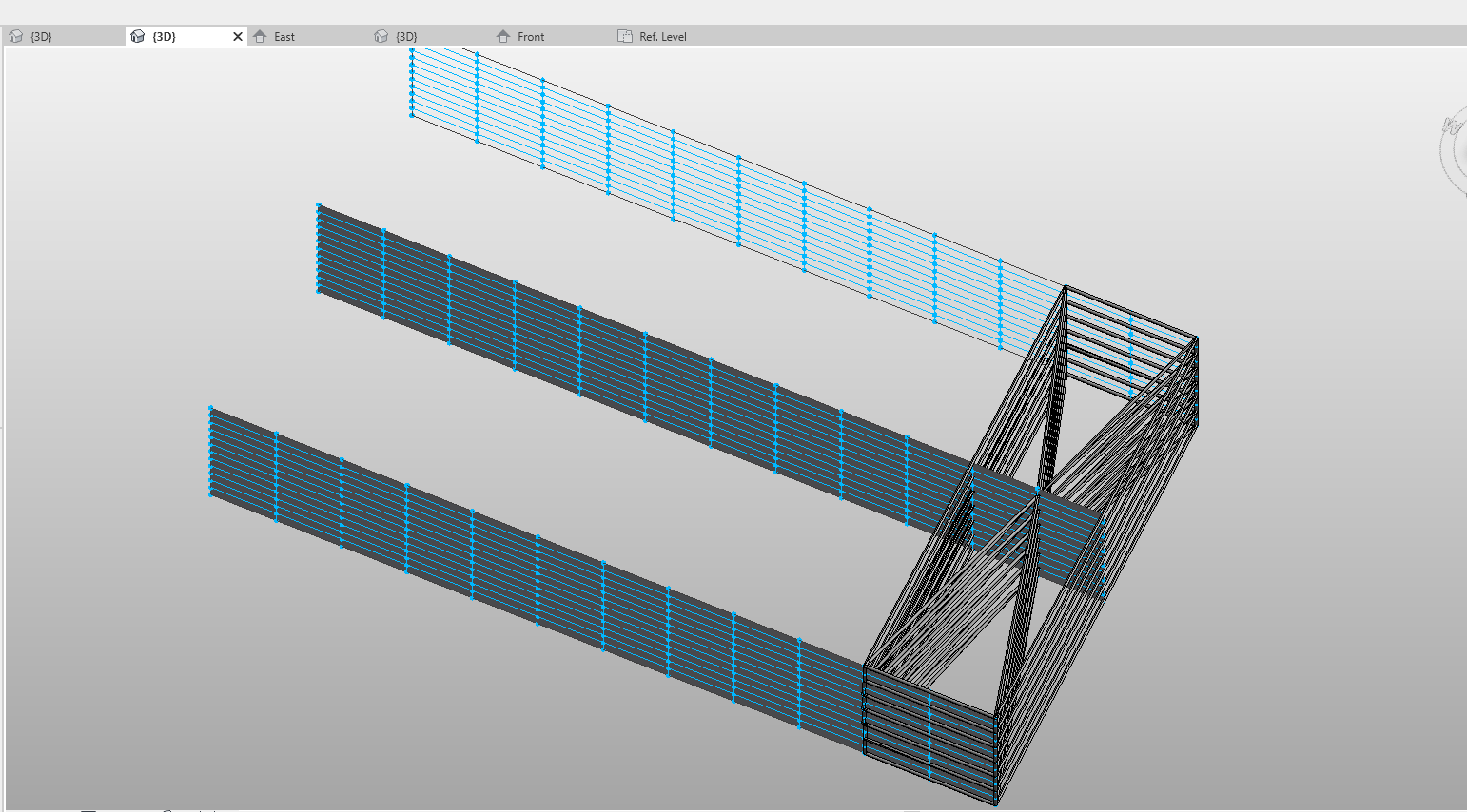Click the 3D cube icon on the first {3D} tab

click(x=15, y=36)
